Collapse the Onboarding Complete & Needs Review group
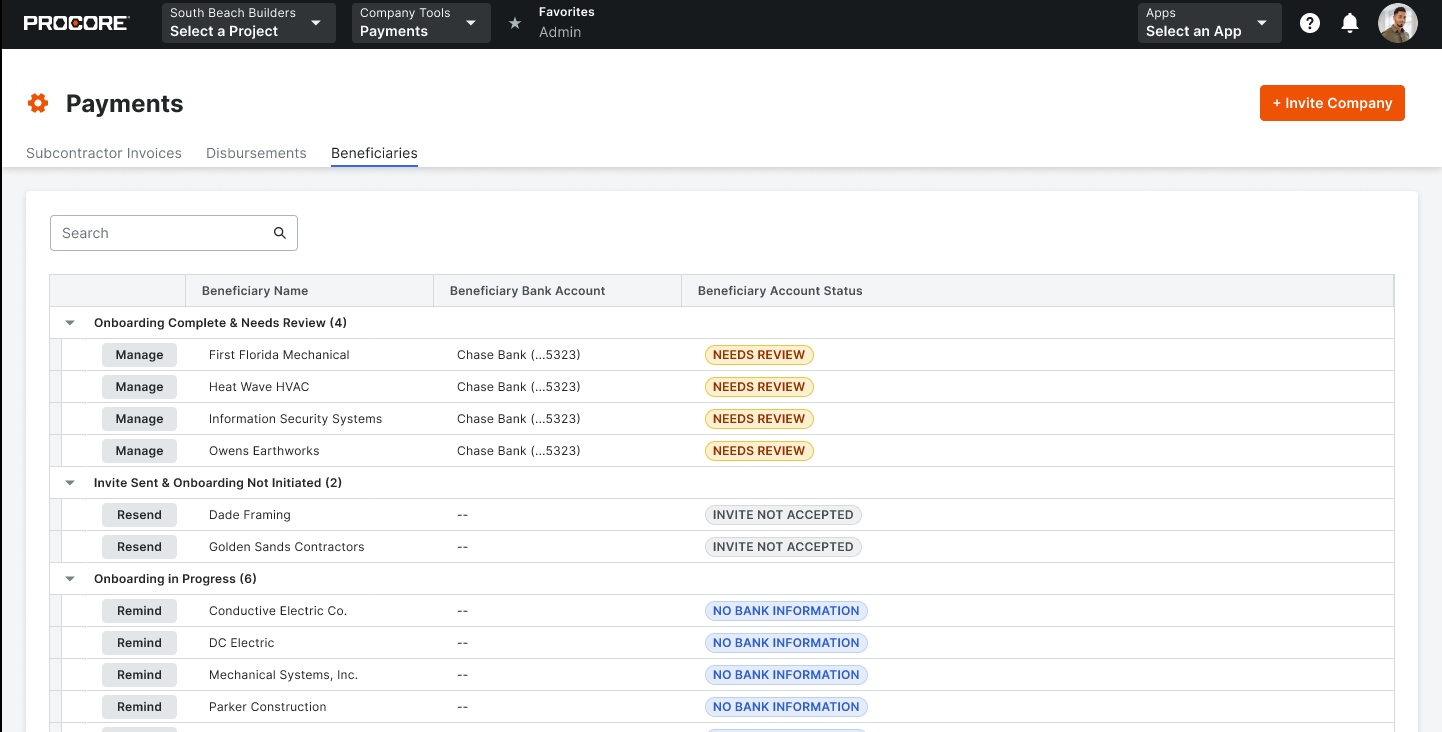The image size is (1442, 732). pos(69,322)
